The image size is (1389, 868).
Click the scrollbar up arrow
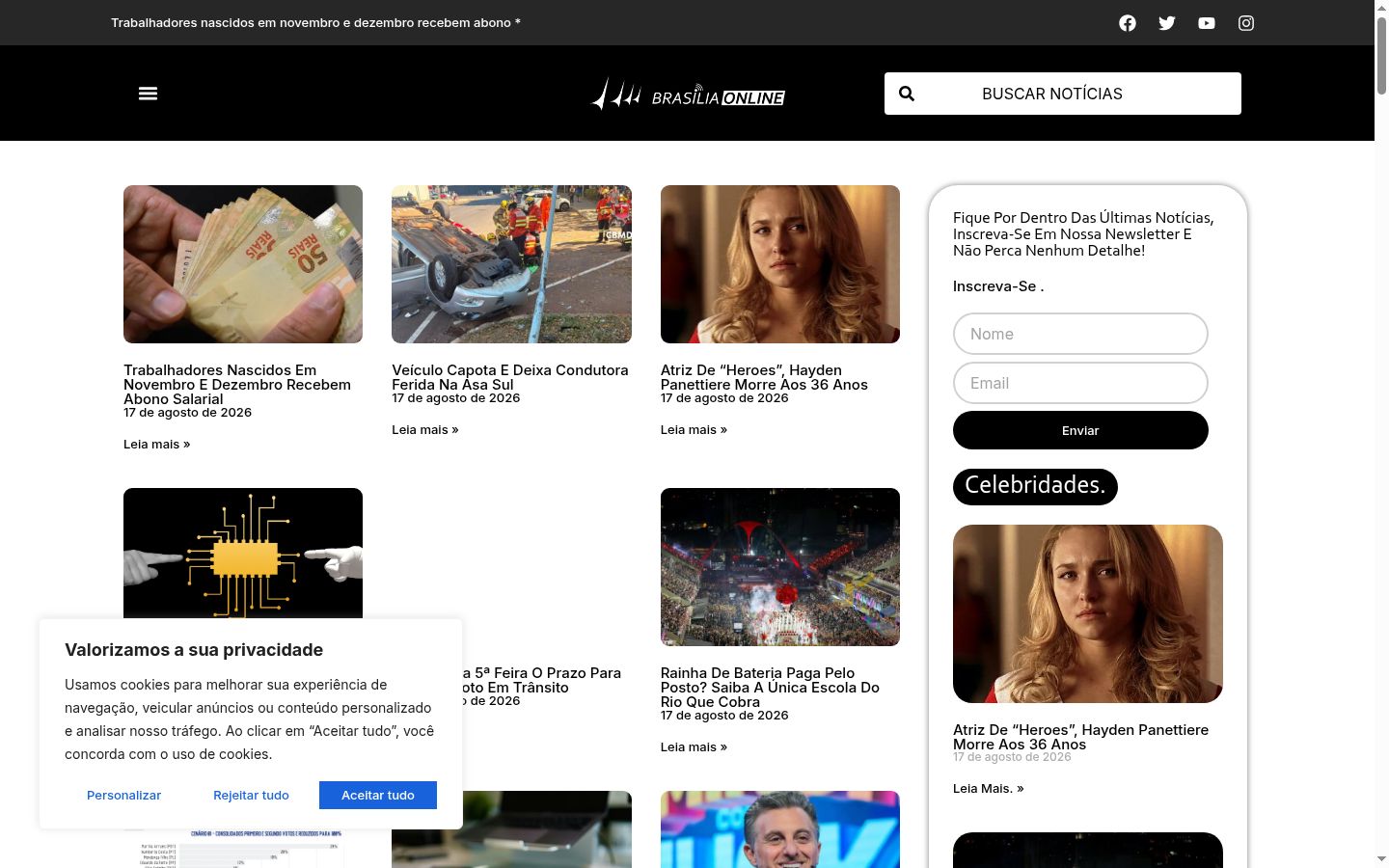pos(1381,8)
